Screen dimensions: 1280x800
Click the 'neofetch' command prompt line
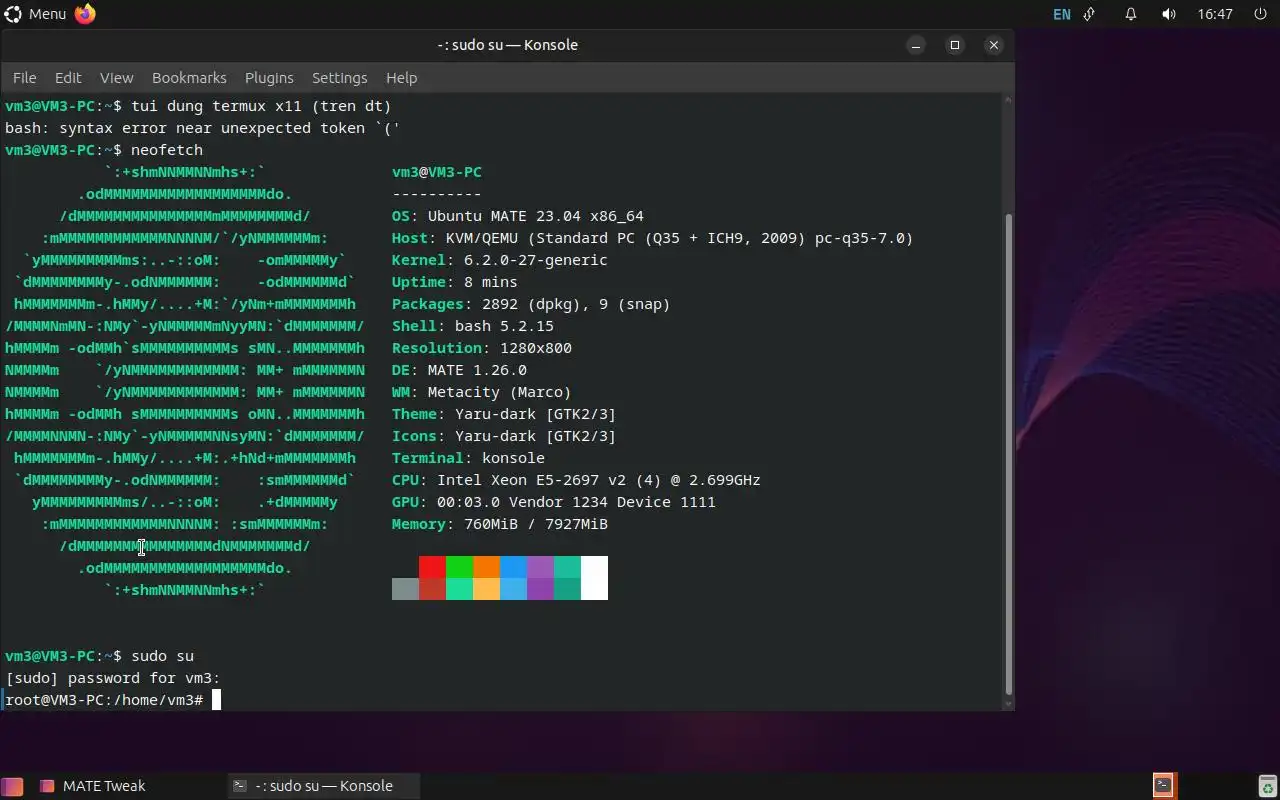coord(104,150)
